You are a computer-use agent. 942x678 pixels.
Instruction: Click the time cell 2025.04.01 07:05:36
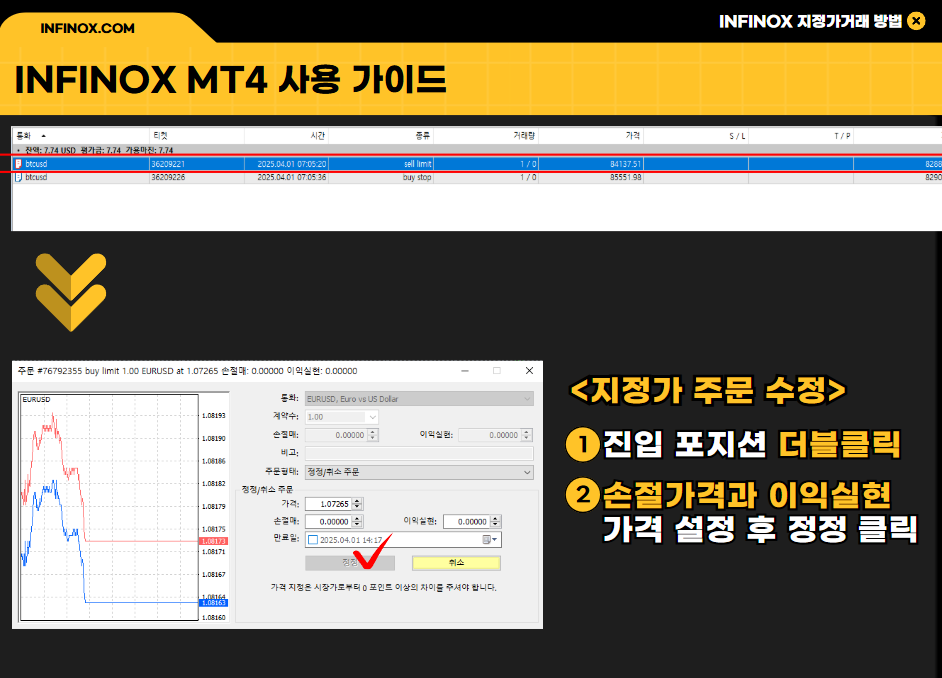click(291, 177)
